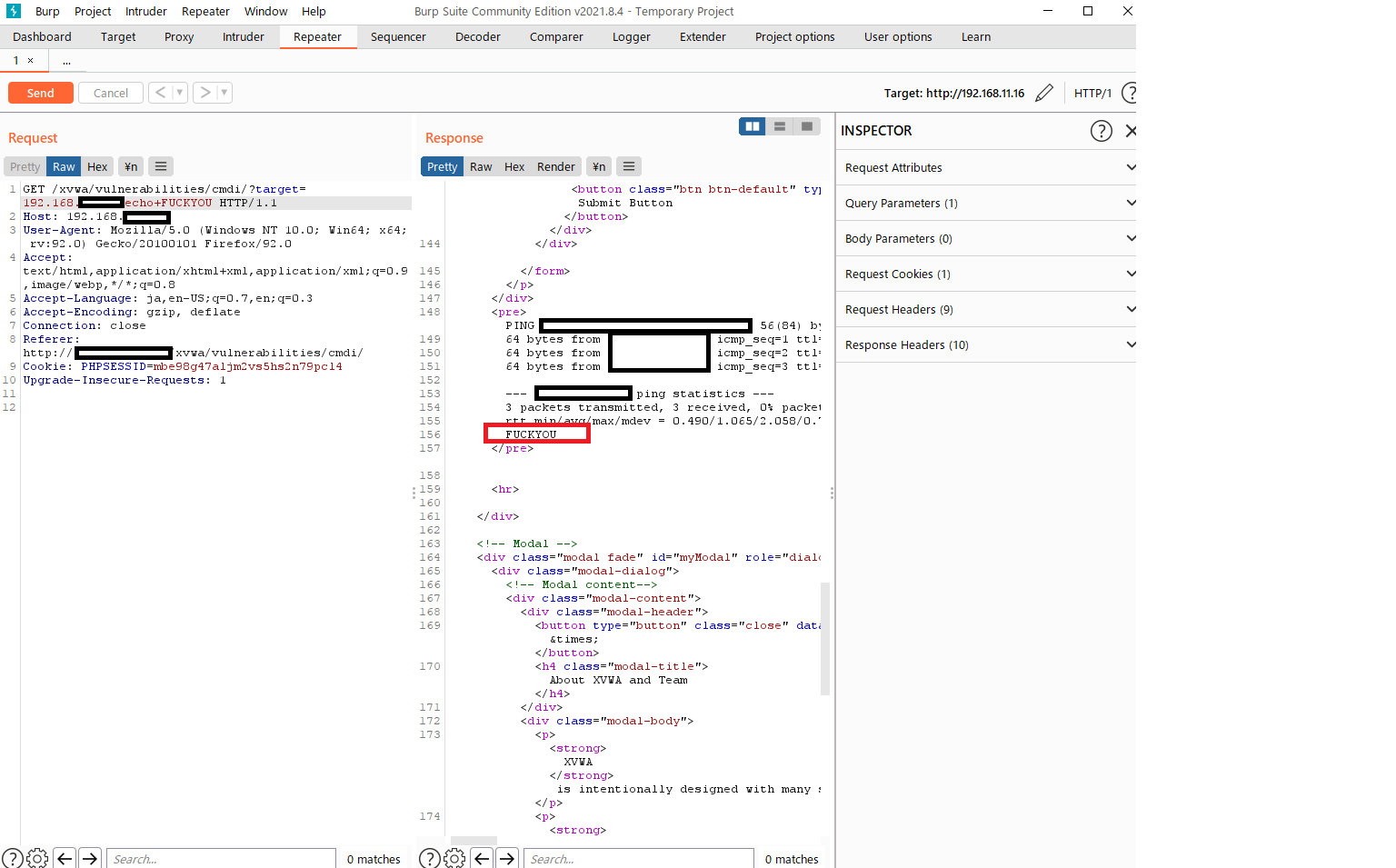Viewport: 1396px width, 868px height.
Task: Select Render view in Response pane
Action: [x=556, y=166]
